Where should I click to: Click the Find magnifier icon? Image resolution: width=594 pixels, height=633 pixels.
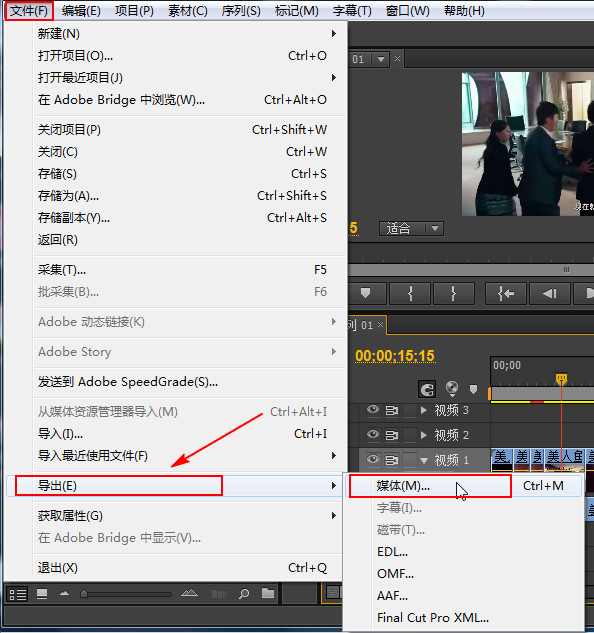(244, 594)
